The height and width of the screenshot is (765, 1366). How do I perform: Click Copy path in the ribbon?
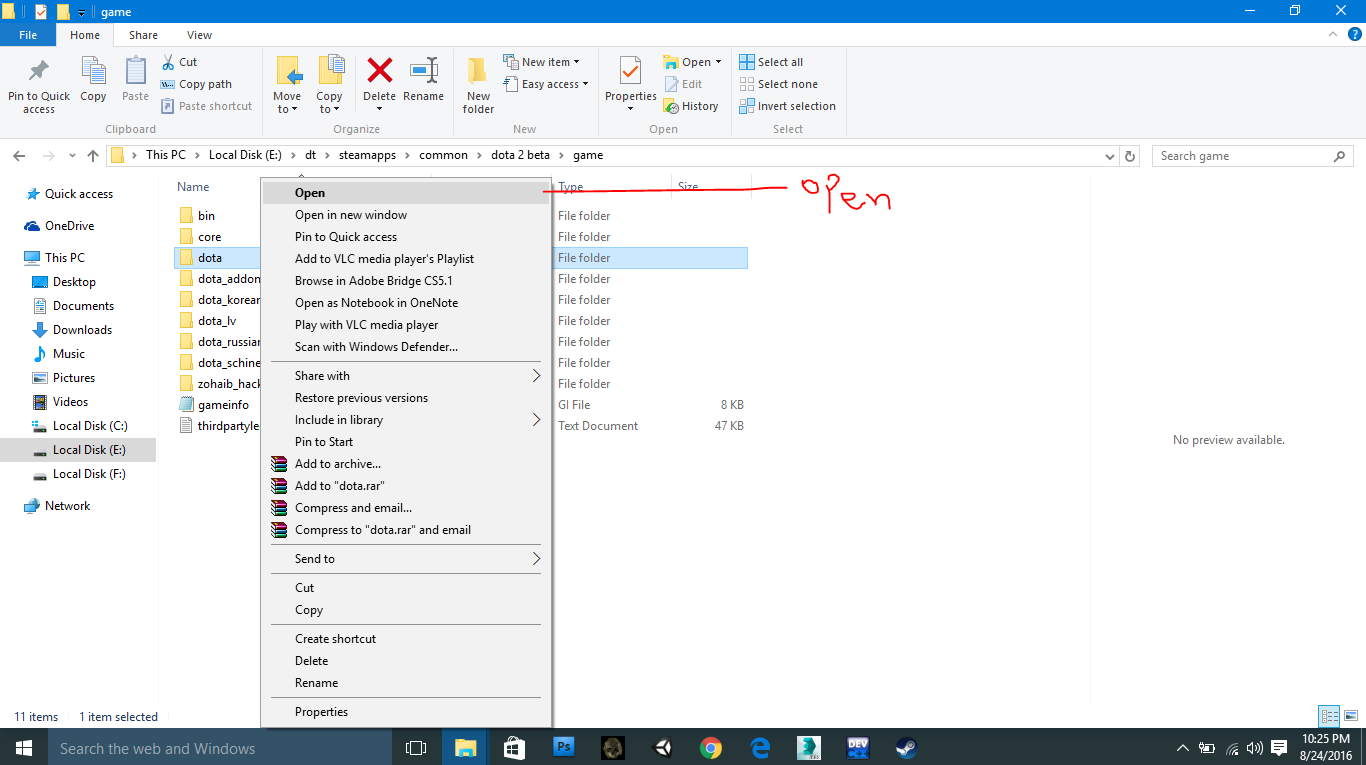point(196,84)
